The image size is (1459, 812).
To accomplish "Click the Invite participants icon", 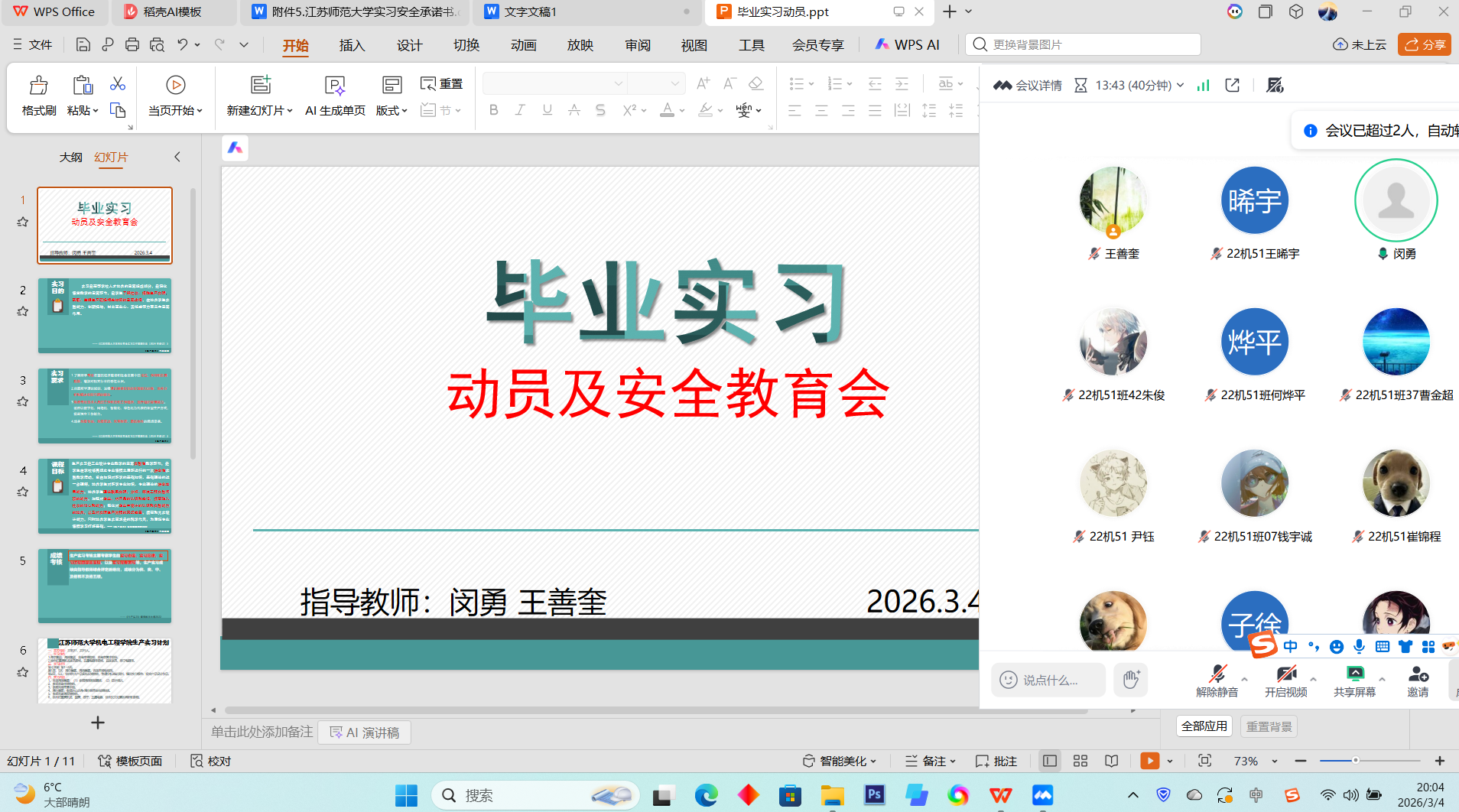I will 1418,674.
